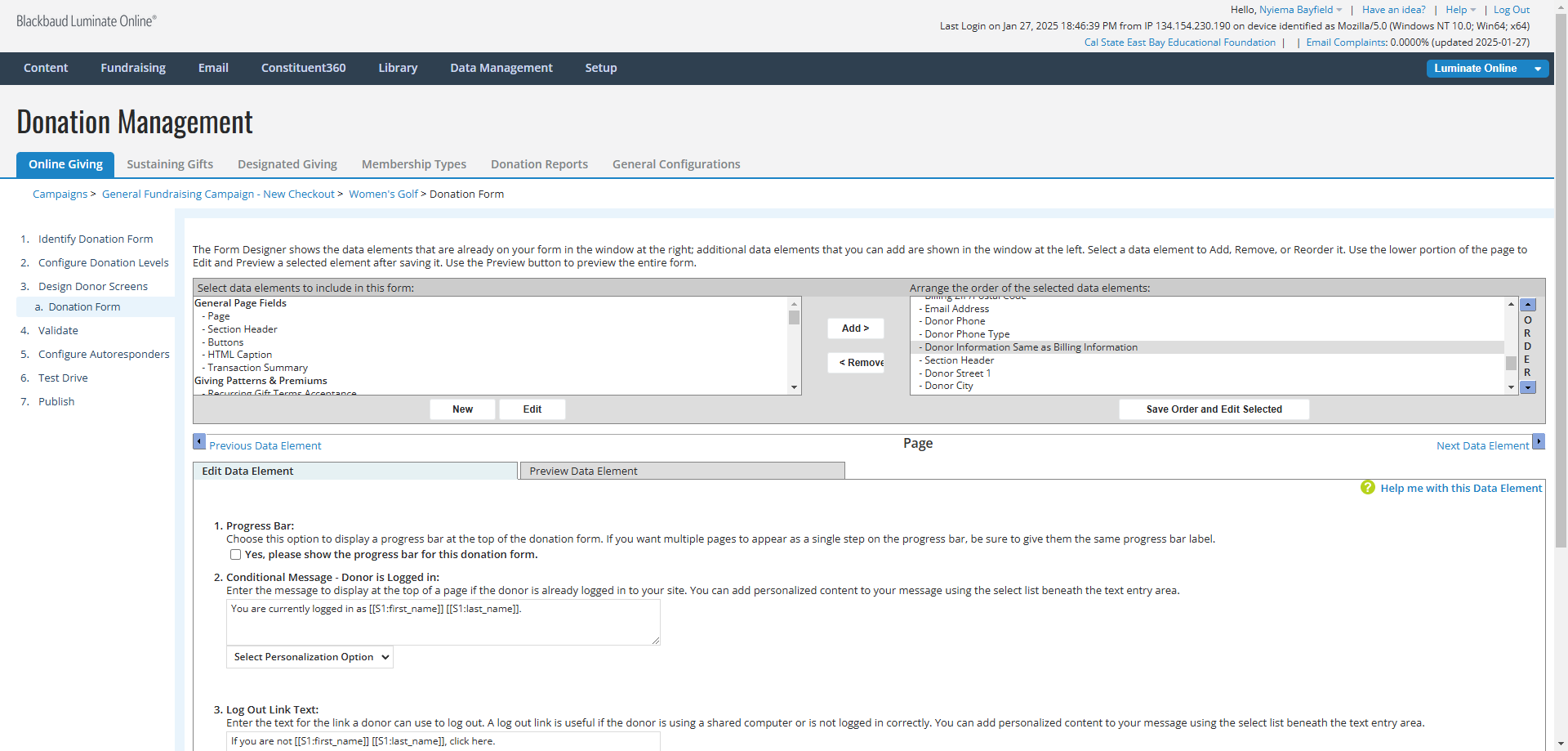Go to the Validate step

(58, 331)
